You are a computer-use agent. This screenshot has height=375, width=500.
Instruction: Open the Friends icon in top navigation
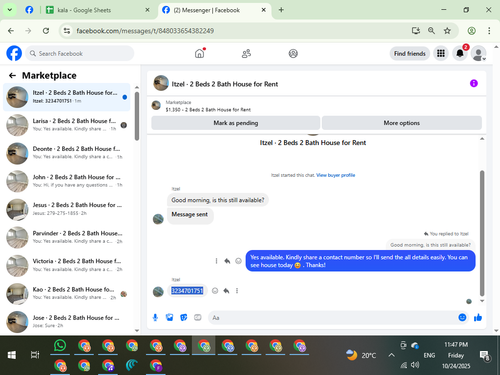(246, 53)
